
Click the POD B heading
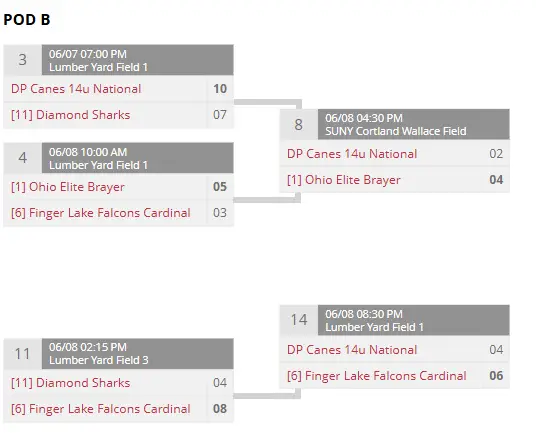click(27, 19)
